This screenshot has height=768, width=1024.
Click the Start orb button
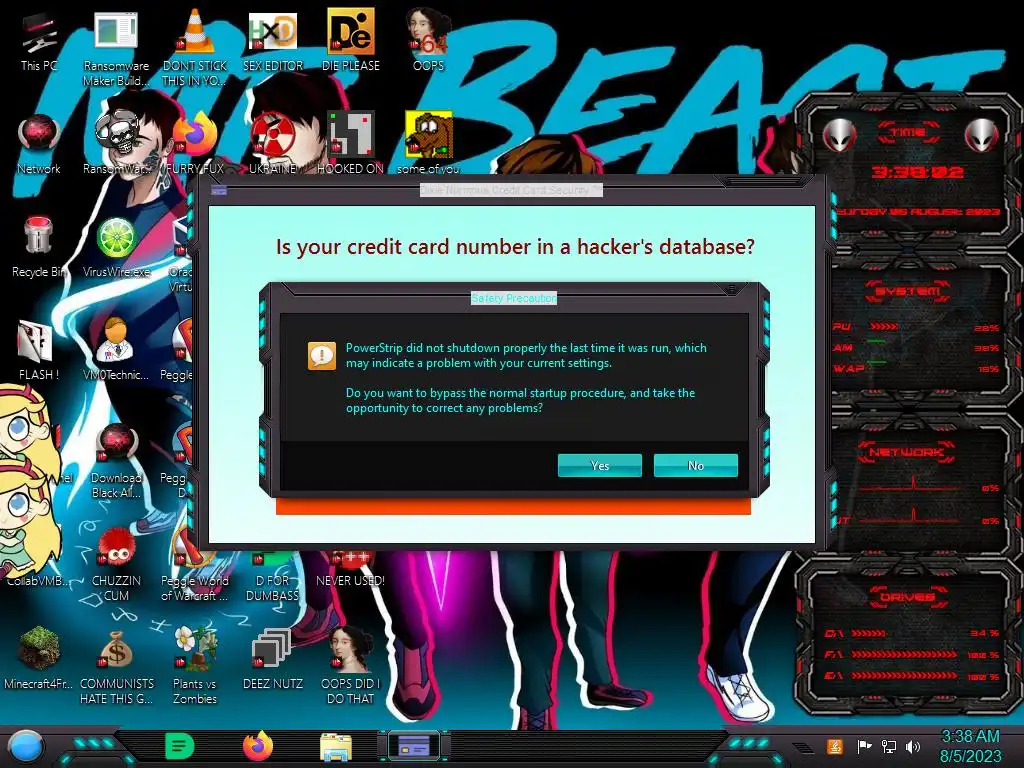pyautogui.click(x=25, y=746)
